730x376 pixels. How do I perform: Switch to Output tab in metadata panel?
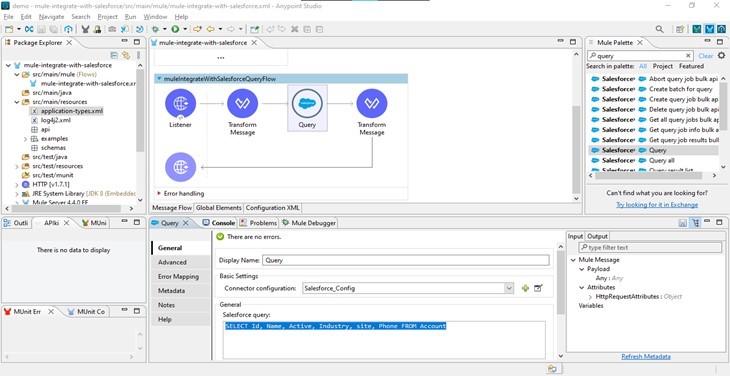(596, 236)
